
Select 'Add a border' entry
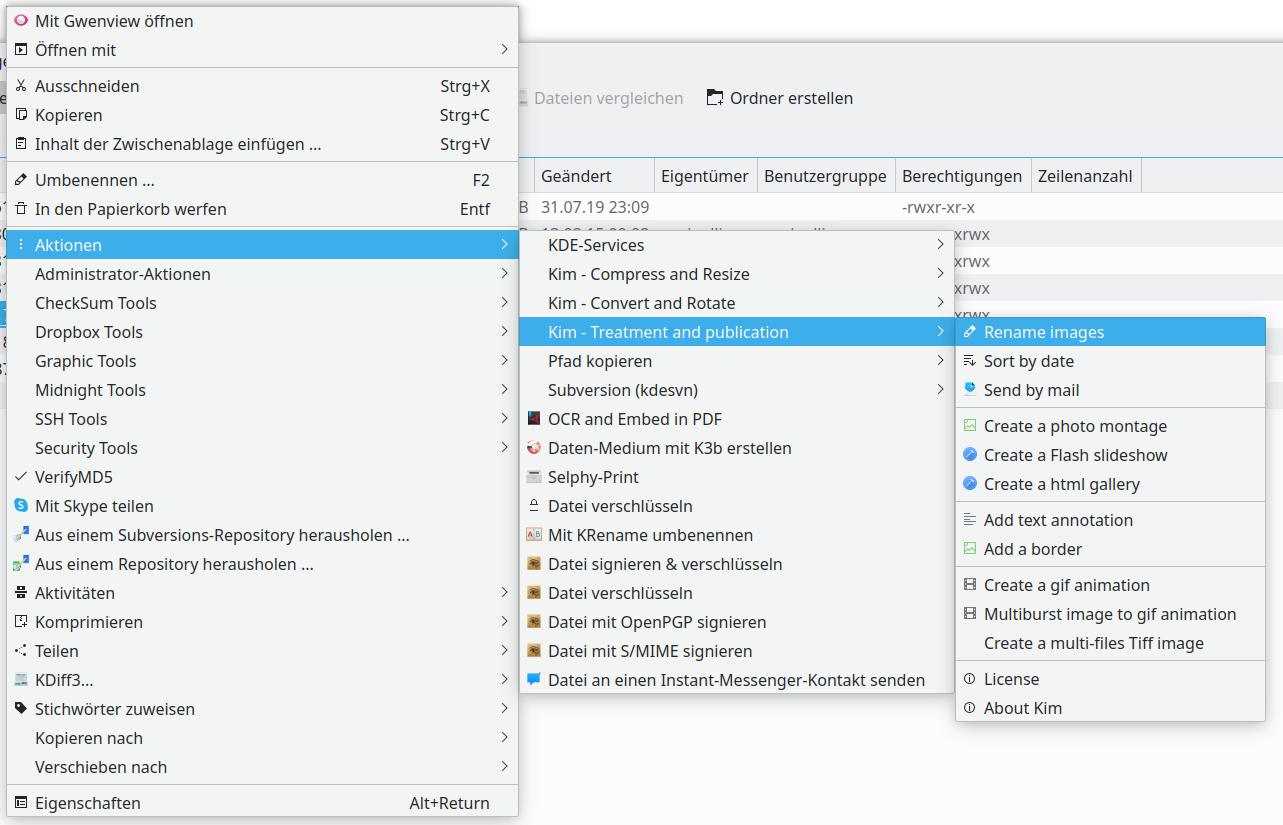tap(1110, 549)
